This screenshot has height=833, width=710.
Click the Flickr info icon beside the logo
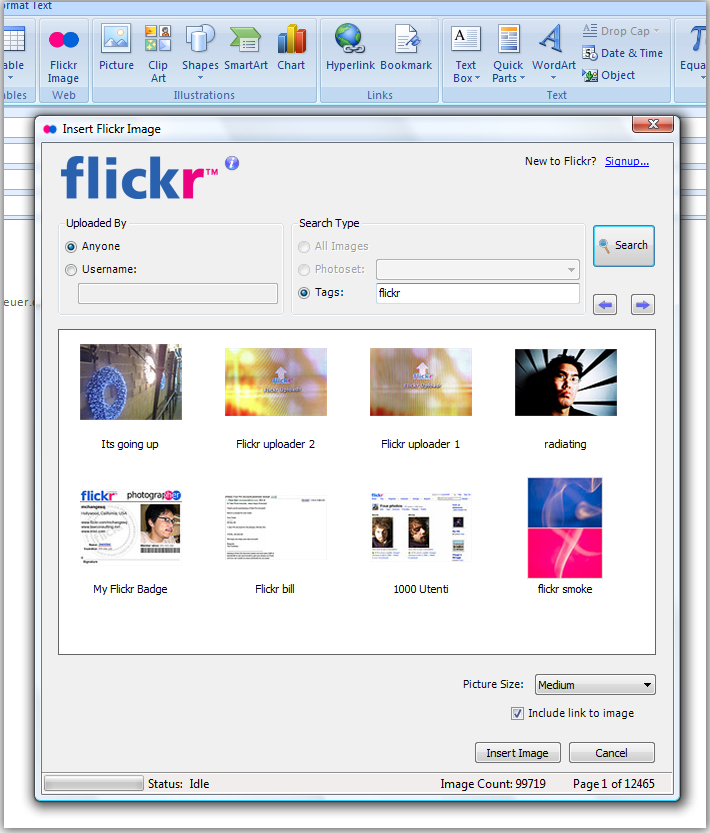[232, 163]
